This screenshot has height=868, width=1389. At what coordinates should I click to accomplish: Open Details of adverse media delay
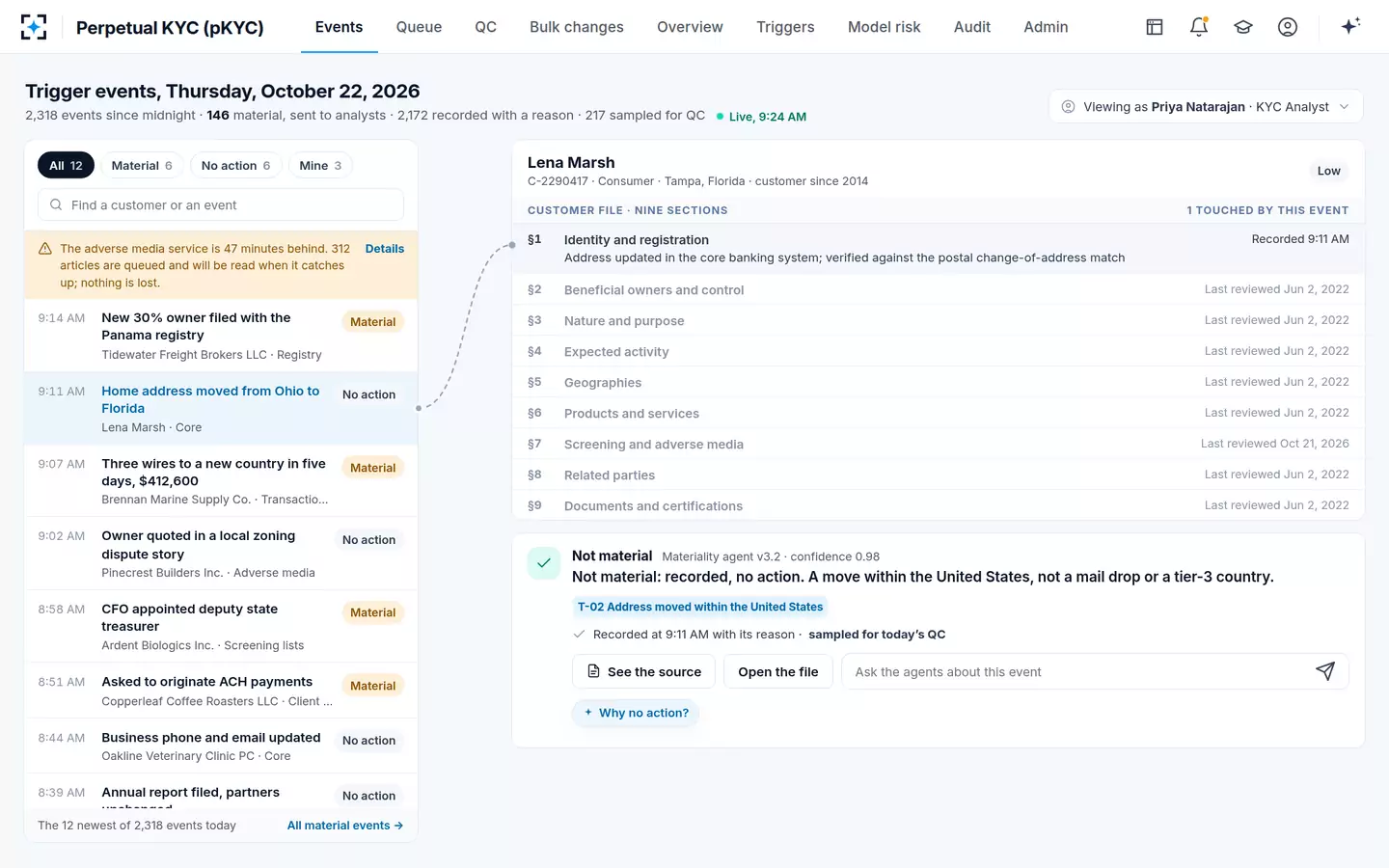[x=385, y=249]
